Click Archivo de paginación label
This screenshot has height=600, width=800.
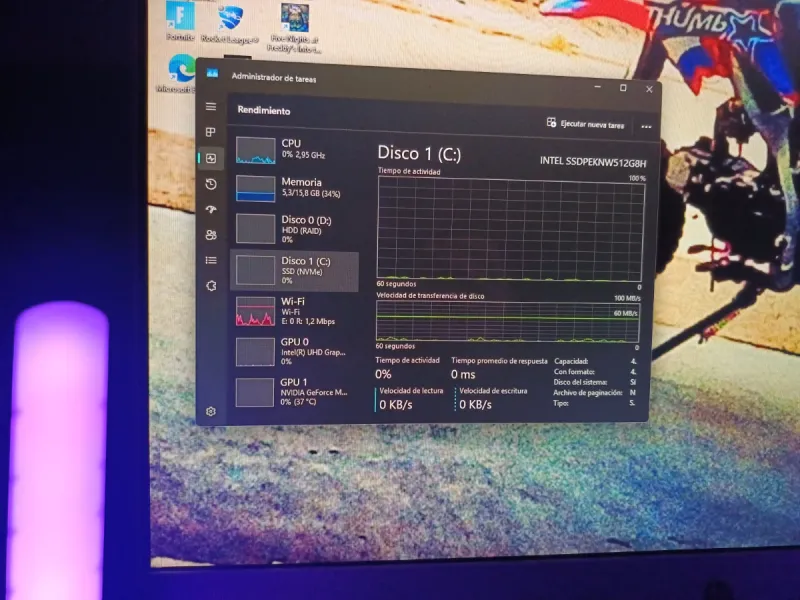(x=588, y=393)
